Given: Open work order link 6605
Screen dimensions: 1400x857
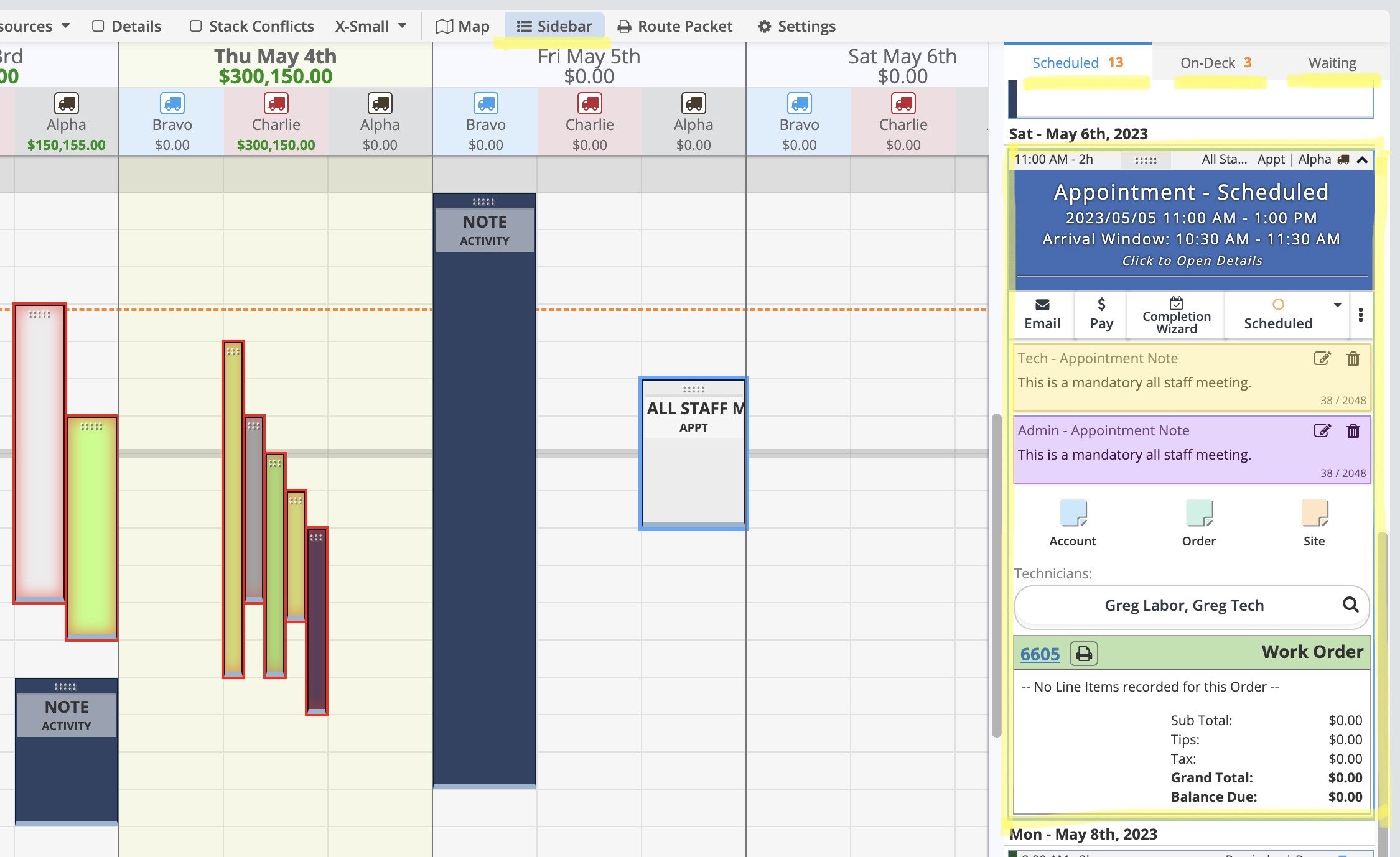Looking at the screenshot, I should [x=1040, y=654].
